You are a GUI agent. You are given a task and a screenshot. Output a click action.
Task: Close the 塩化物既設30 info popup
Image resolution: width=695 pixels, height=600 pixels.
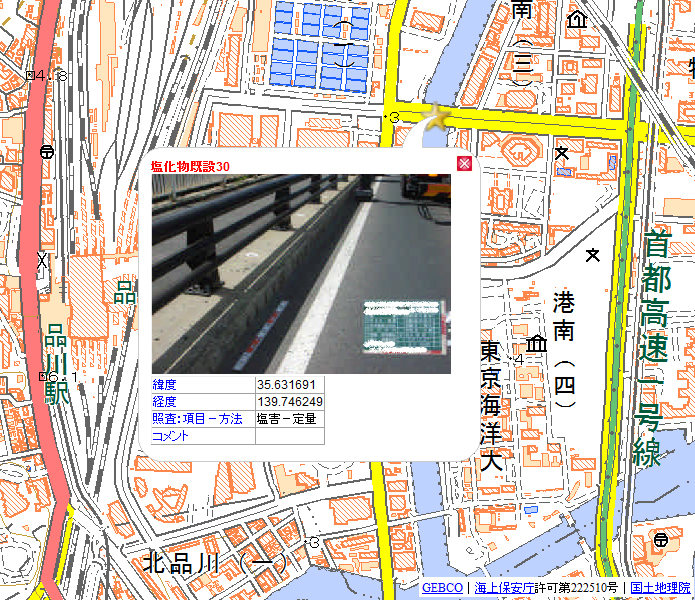click(464, 164)
